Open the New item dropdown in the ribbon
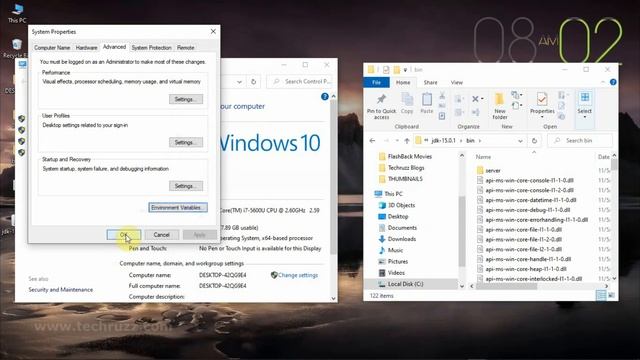The image size is (640, 360). click(517, 95)
